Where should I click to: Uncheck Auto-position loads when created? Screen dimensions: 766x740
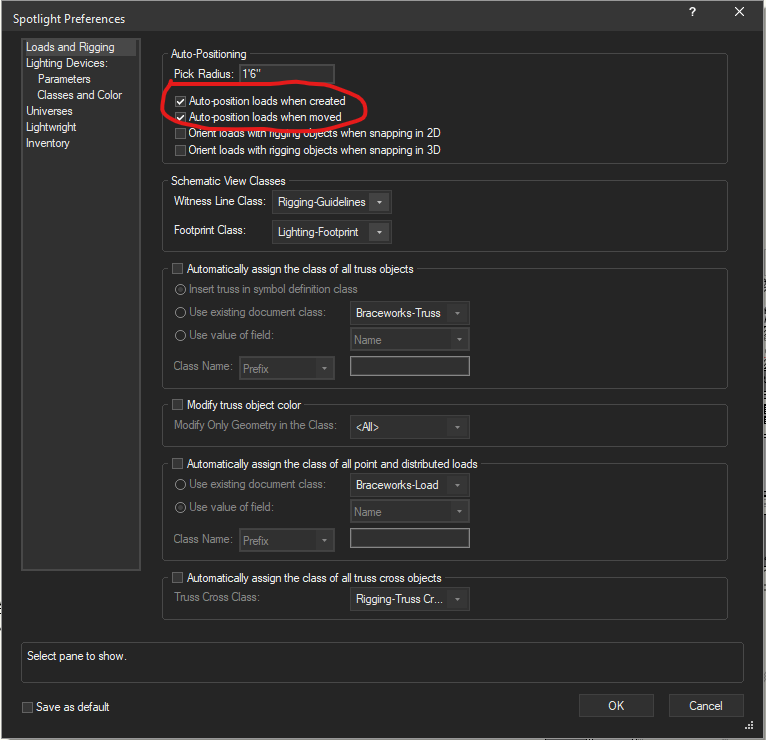click(180, 101)
